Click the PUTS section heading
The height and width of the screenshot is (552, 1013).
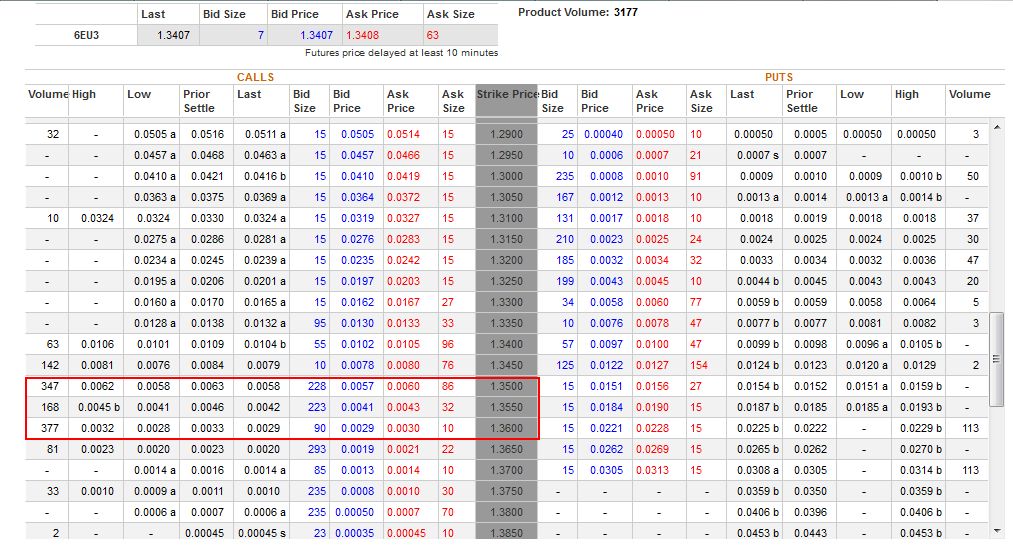pos(778,77)
